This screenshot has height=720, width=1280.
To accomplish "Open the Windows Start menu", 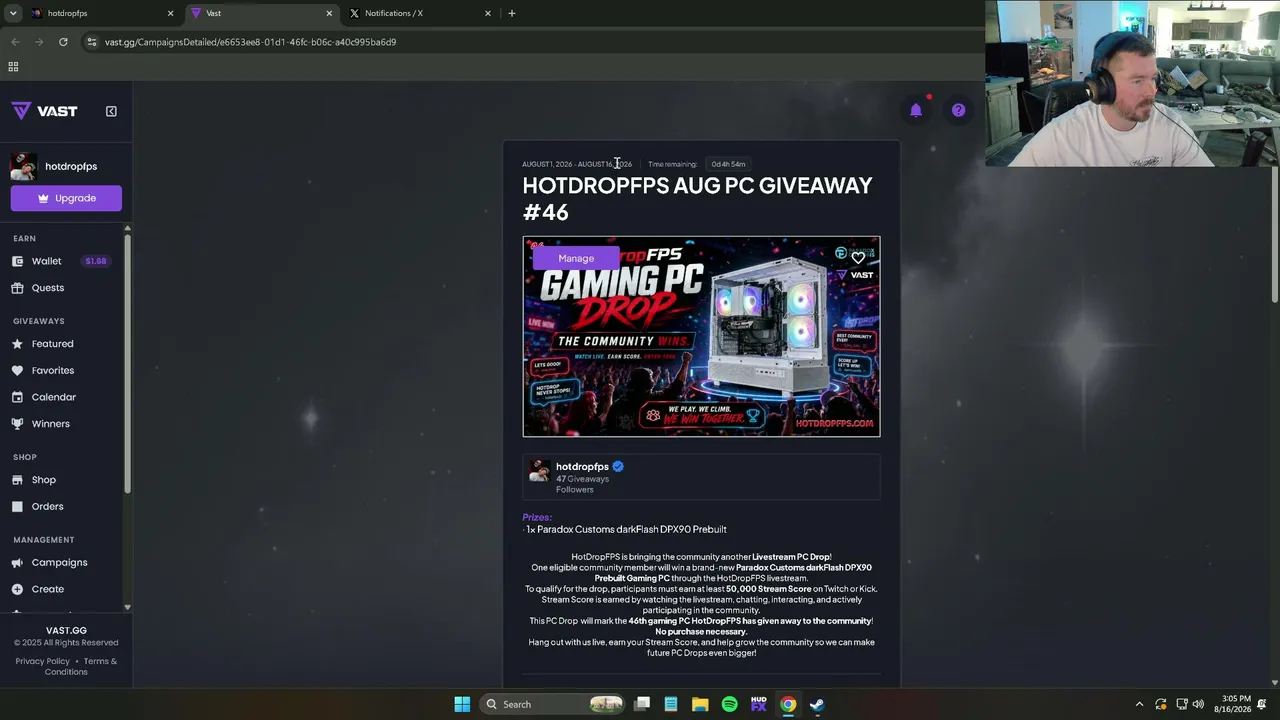I will tap(462, 704).
